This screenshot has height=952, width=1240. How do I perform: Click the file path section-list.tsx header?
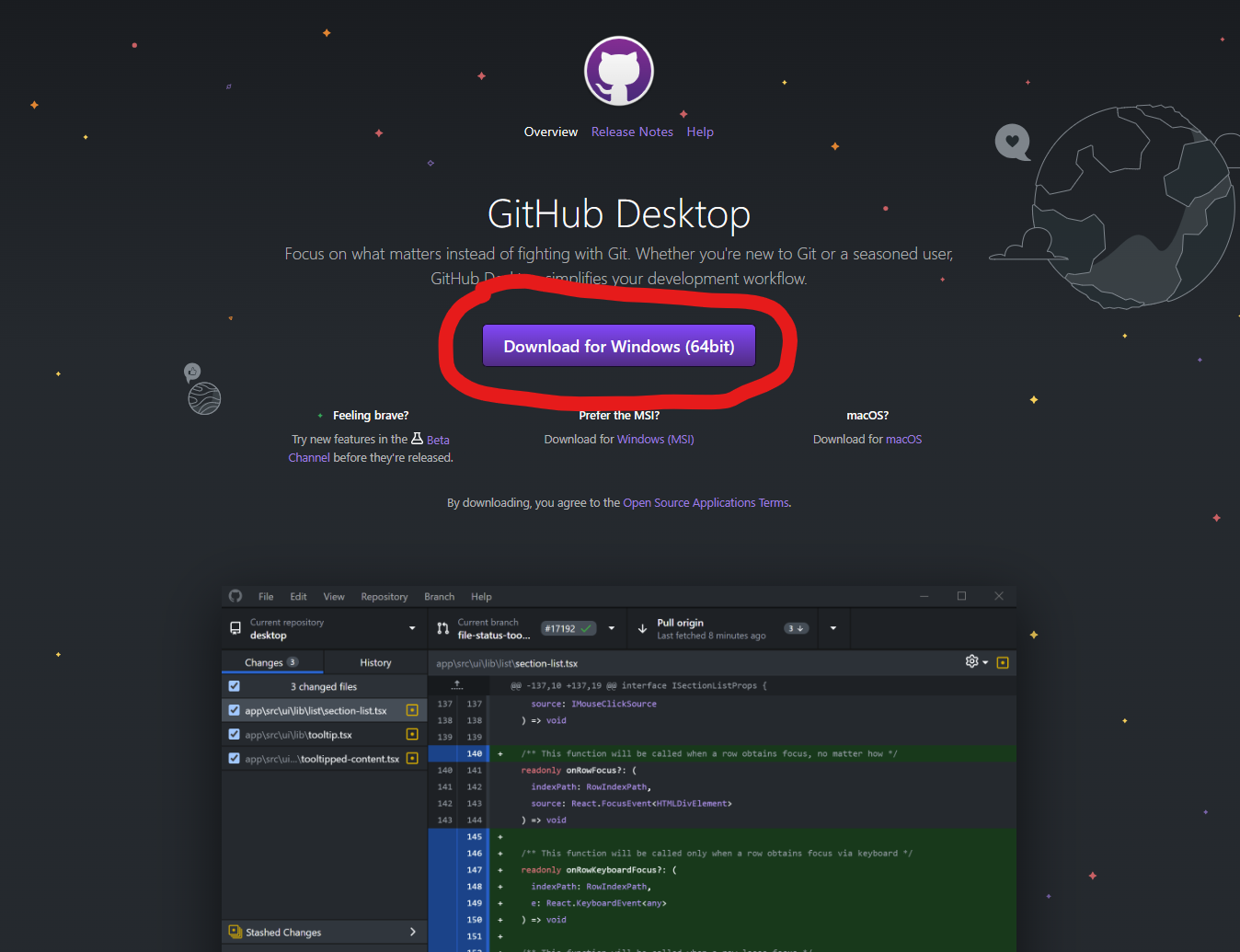click(507, 663)
